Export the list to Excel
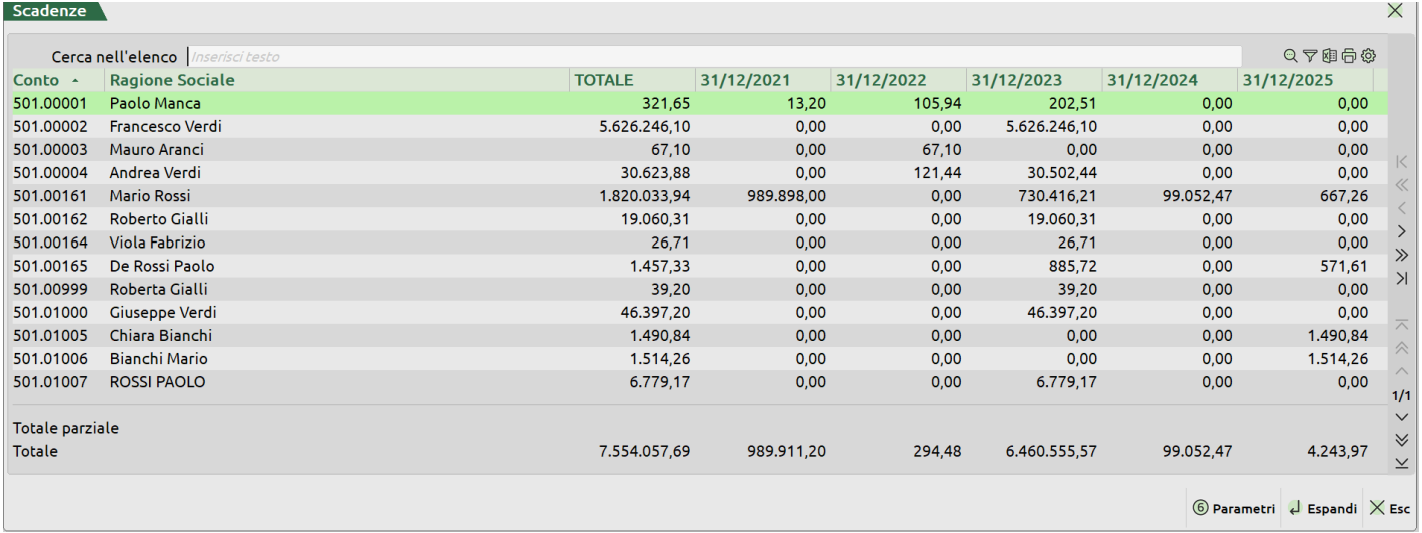This screenshot has width=1422, height=533. [x=1329, y=56]
